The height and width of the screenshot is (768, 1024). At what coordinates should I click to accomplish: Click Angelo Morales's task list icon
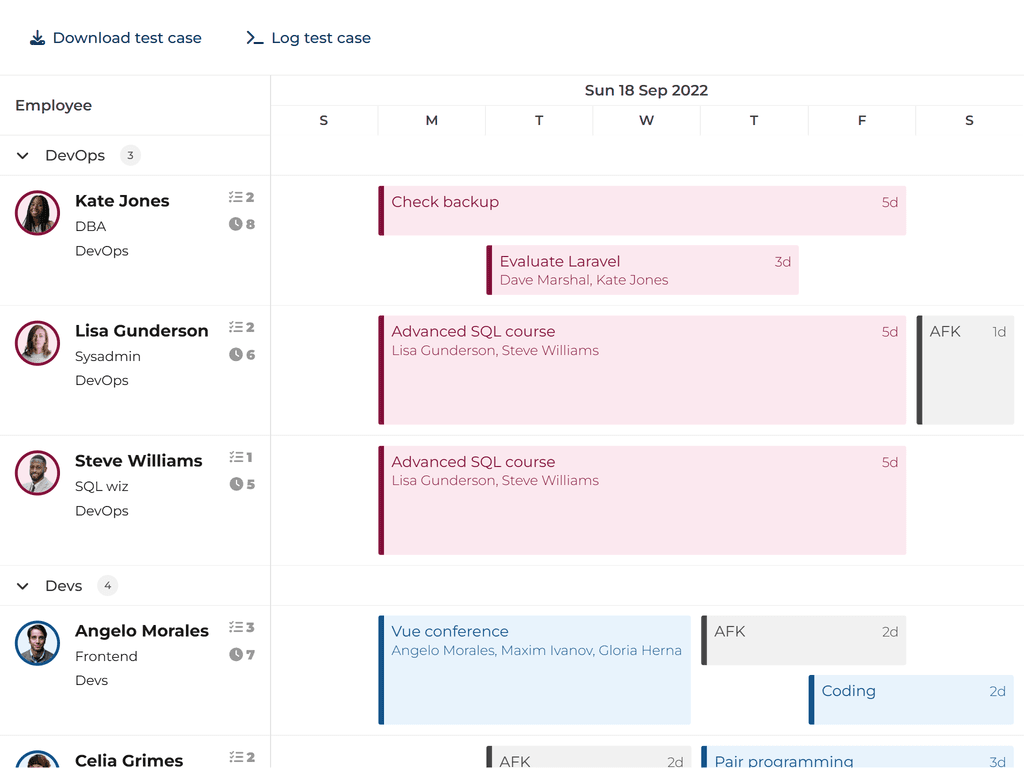tap(235, 627)
